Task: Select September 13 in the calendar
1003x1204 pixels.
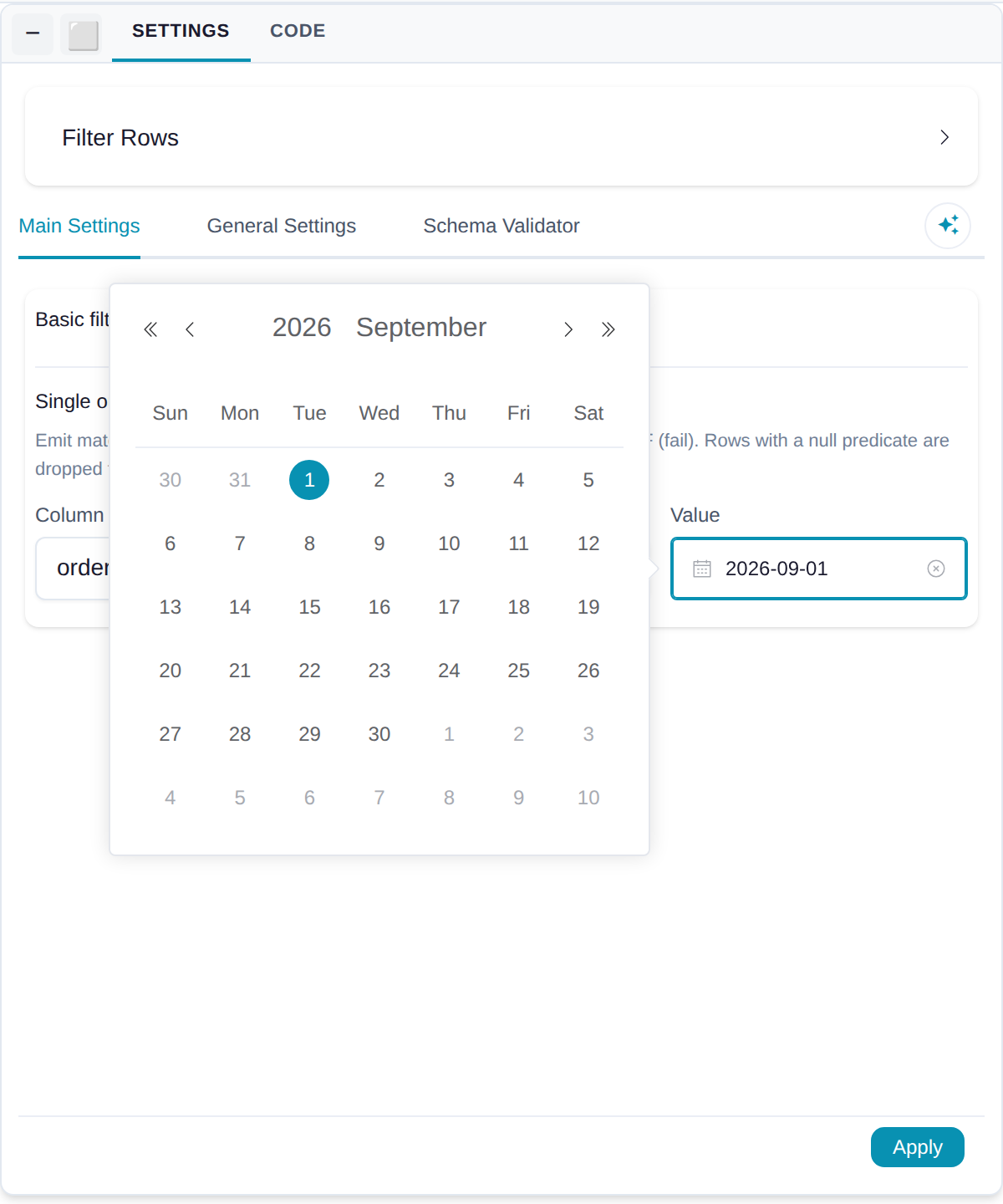Action: (171, 607)
